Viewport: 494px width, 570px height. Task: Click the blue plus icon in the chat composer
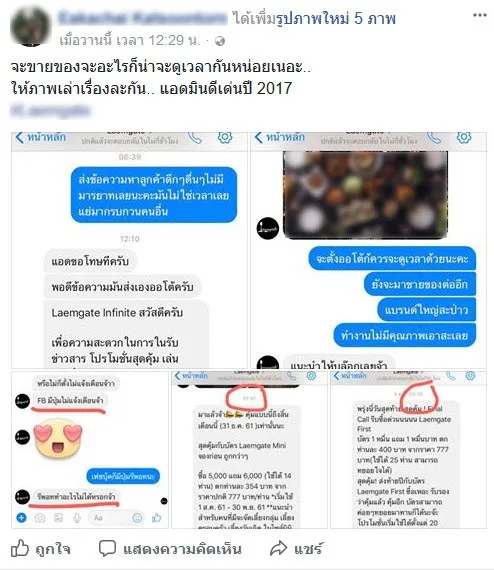pyautogui.click(x=21, y=518)
